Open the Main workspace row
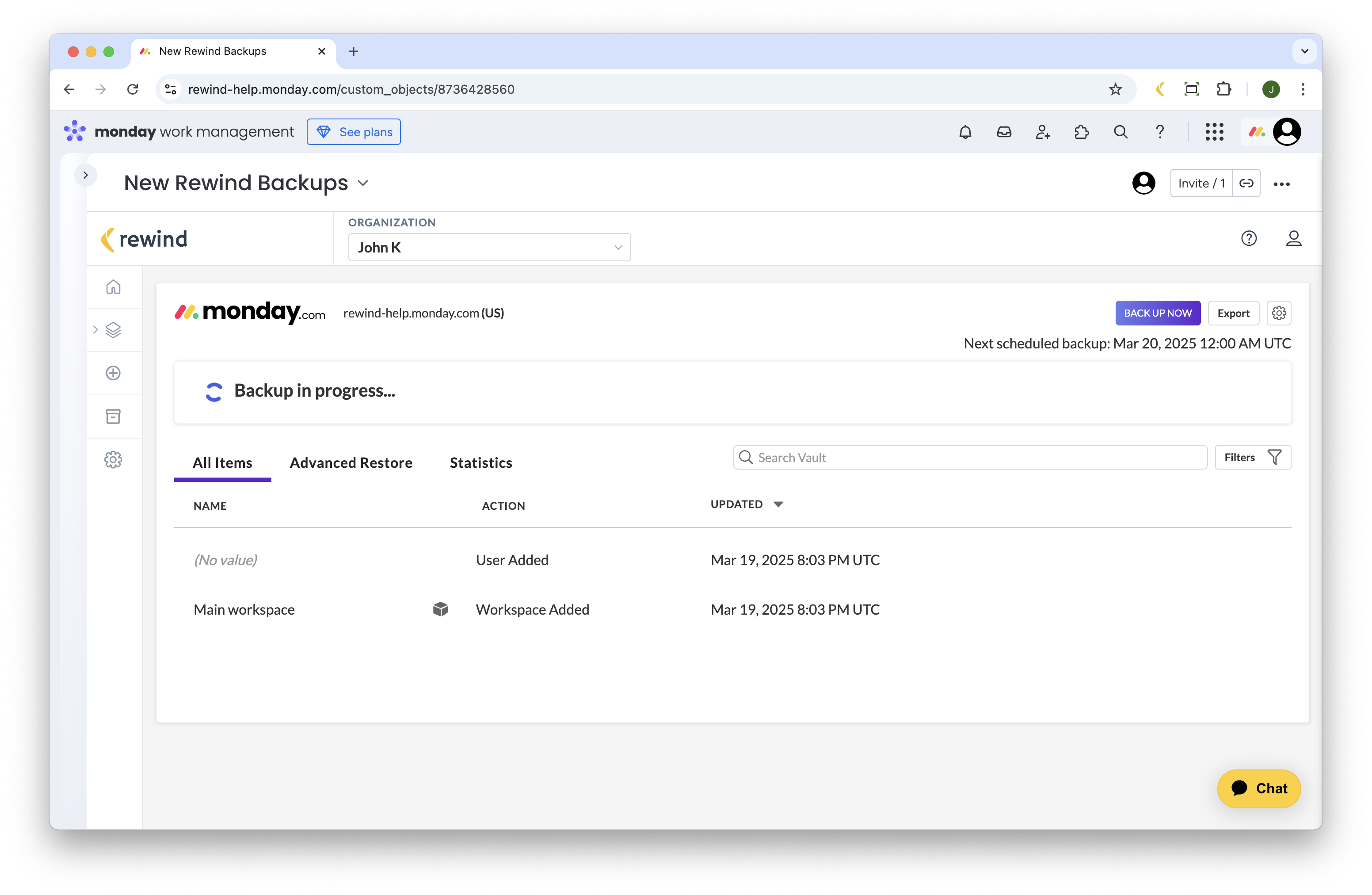The image size is (1372, 895). [x=732, y=609]
